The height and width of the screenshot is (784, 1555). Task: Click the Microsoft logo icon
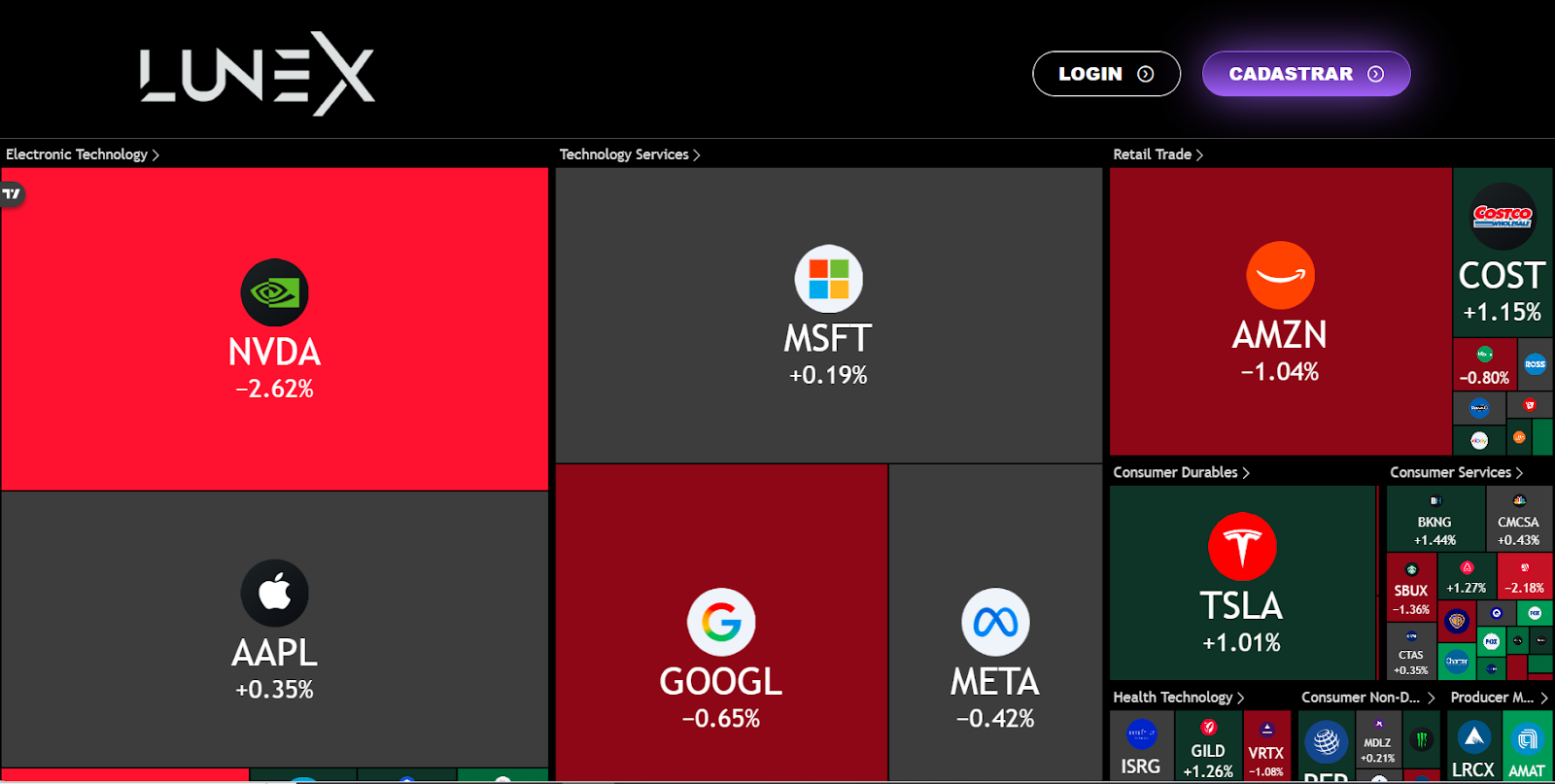828,279
